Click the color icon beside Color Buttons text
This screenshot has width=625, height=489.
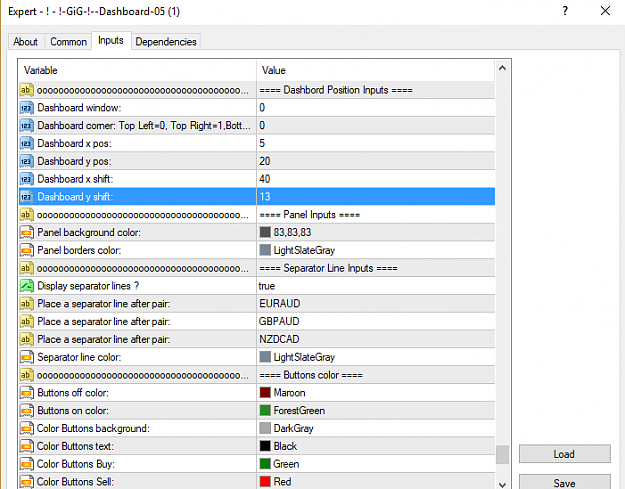[x=26, y=446]
